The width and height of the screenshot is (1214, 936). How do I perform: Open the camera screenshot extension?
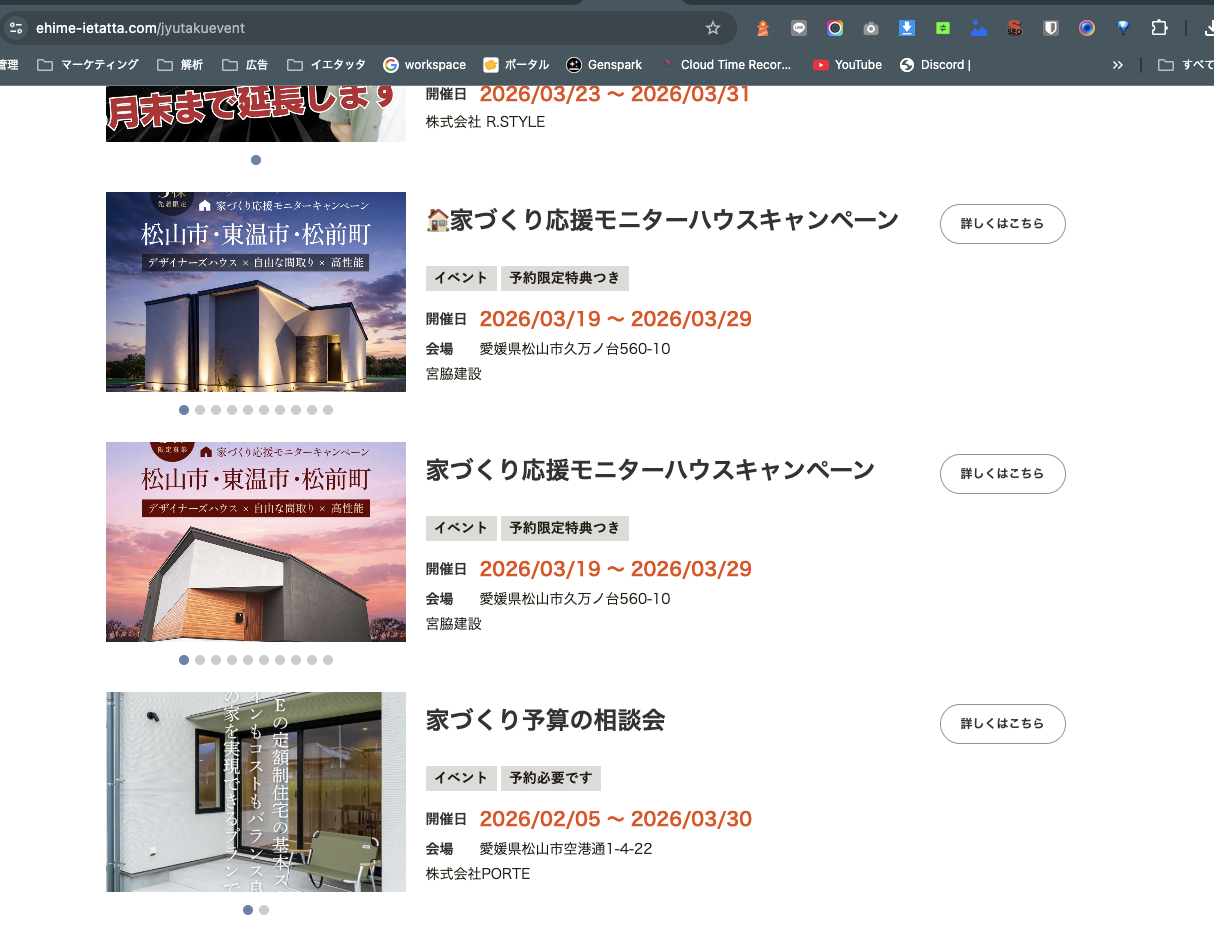click(871, 28)
